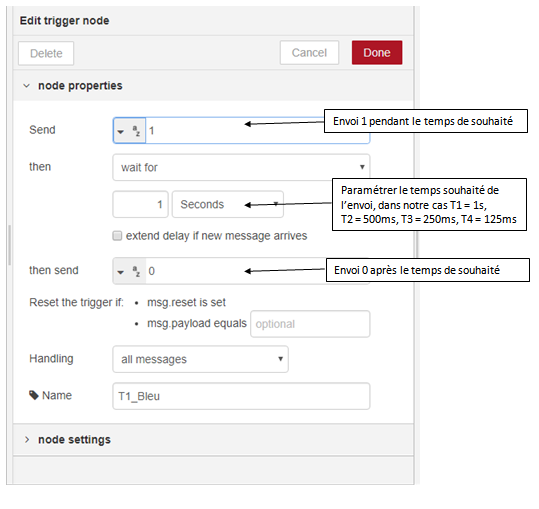Click the Delete button
The width and height of the screenshot is (539, 509).
click(x=46, y=53)
